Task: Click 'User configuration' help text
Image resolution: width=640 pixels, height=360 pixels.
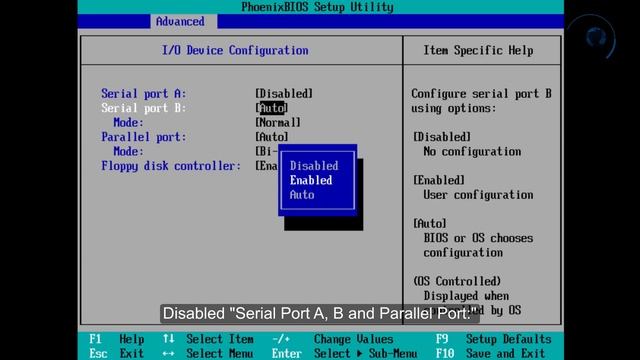Action: click(478, 195)
